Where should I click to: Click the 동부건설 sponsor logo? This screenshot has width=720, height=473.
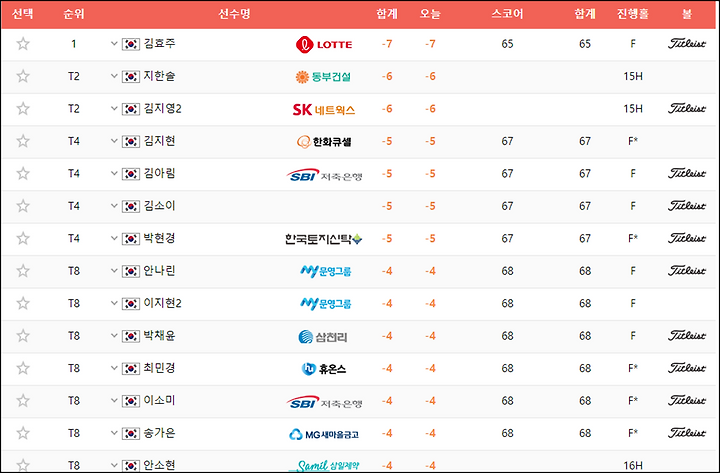click(323, 77)
